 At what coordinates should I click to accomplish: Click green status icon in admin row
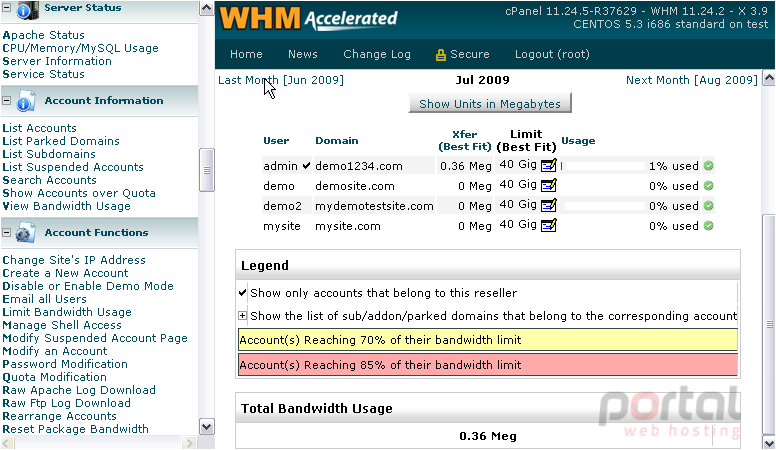(x=709, y=166)
